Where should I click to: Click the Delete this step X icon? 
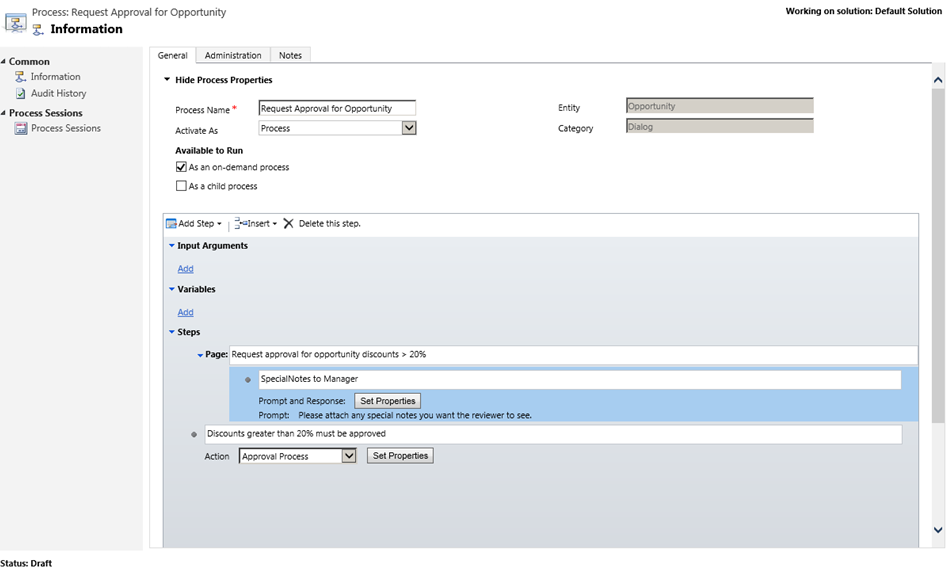[x=288, y=224]
